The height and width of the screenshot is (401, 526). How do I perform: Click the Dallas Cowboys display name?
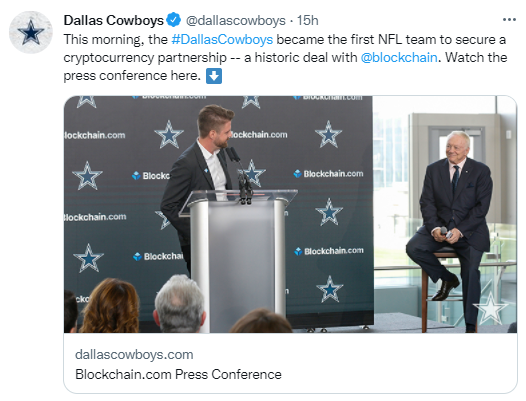coord(113,20)
